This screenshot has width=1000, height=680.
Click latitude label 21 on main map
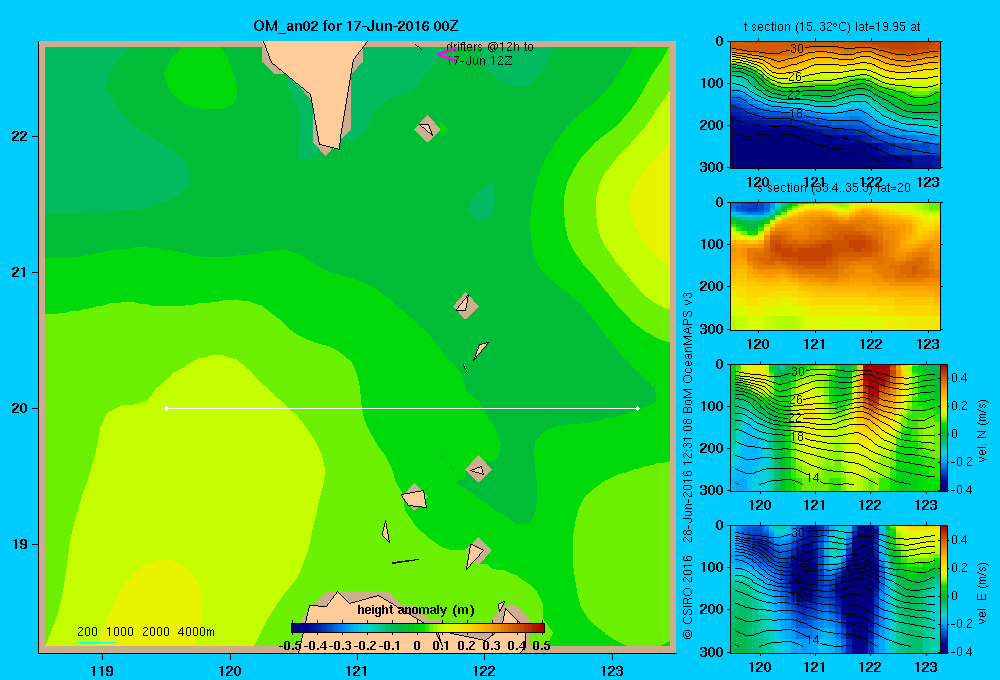click(x=20, y=272)
